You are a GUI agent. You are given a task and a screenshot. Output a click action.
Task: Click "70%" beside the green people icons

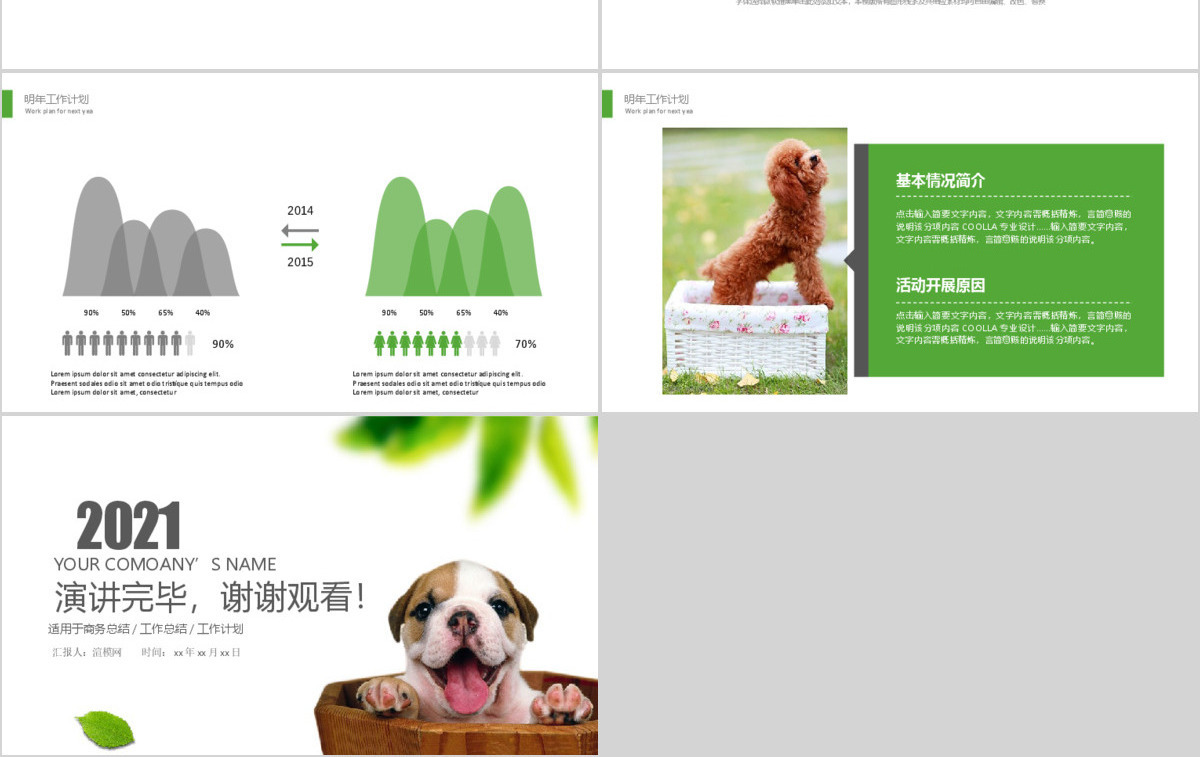[x=525, y=344]
